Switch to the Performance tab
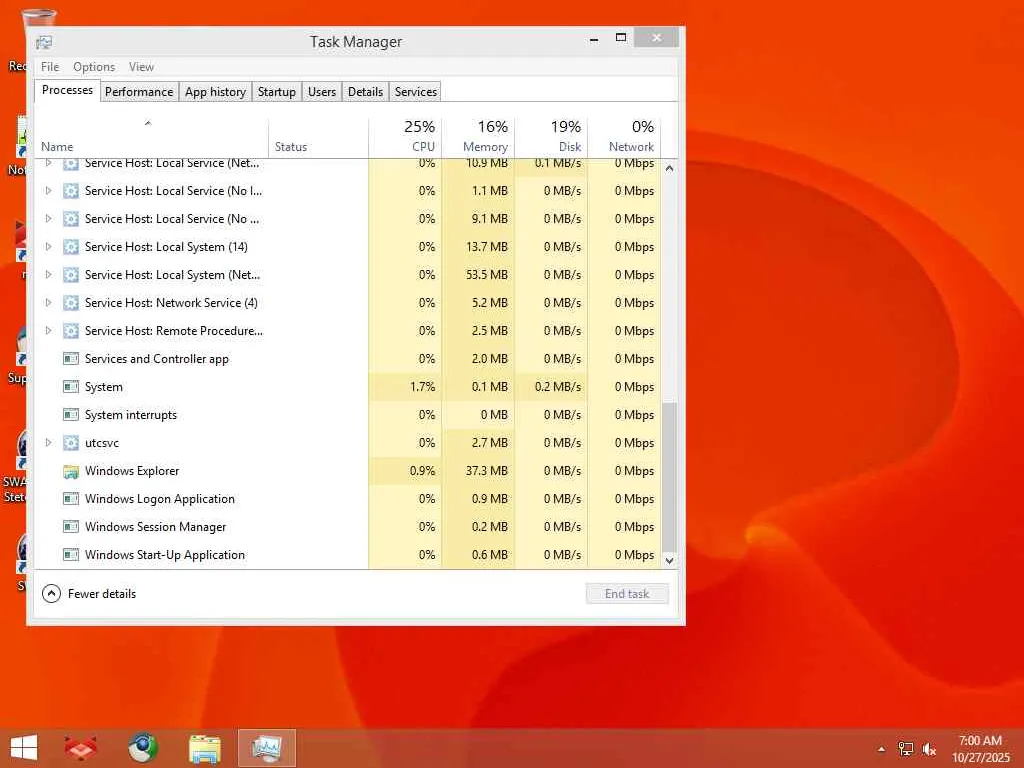The height and width of the screenshot is (768, 1024). 139,92
